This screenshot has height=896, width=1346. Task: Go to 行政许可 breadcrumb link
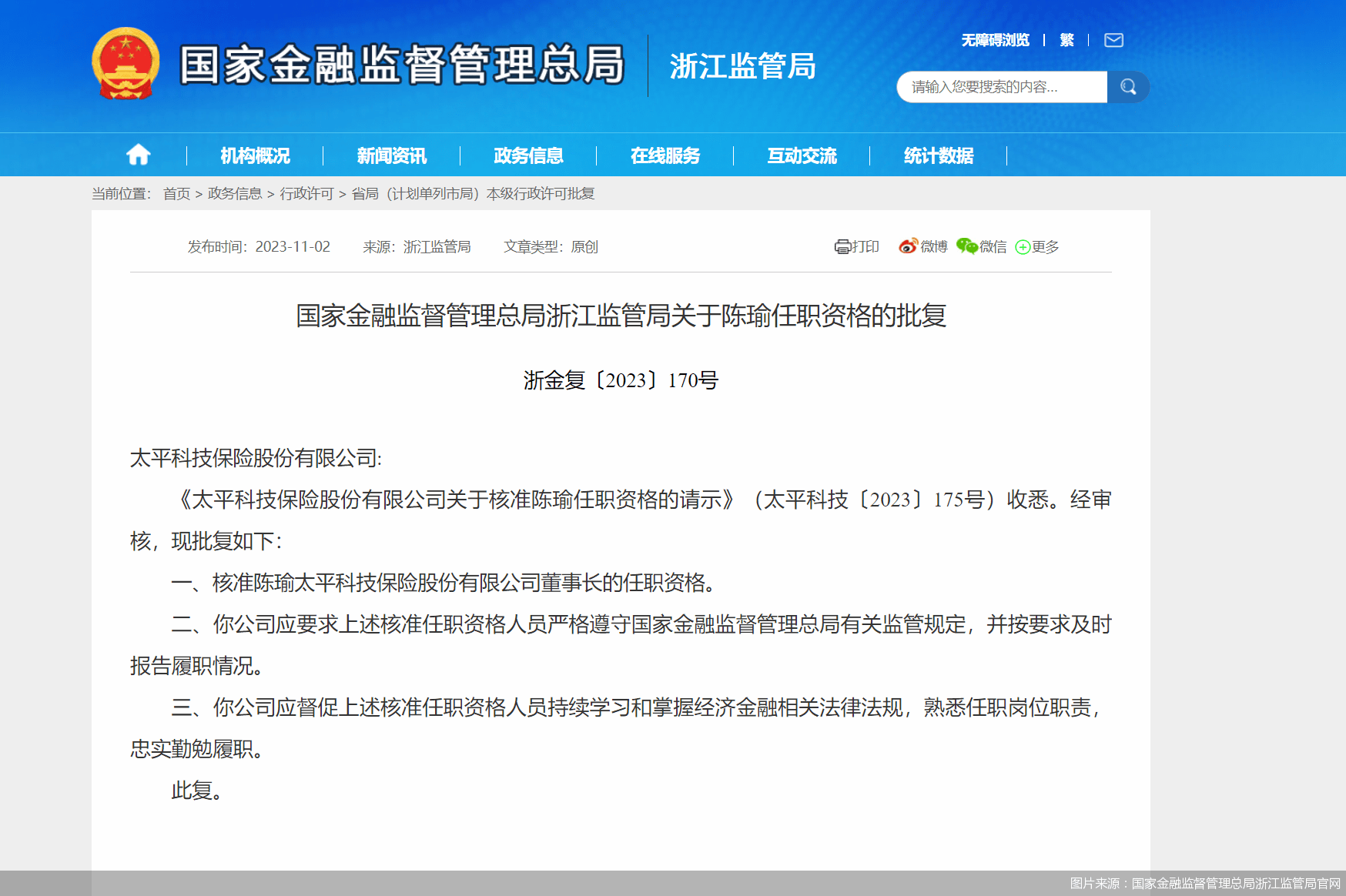coord(306,194)
